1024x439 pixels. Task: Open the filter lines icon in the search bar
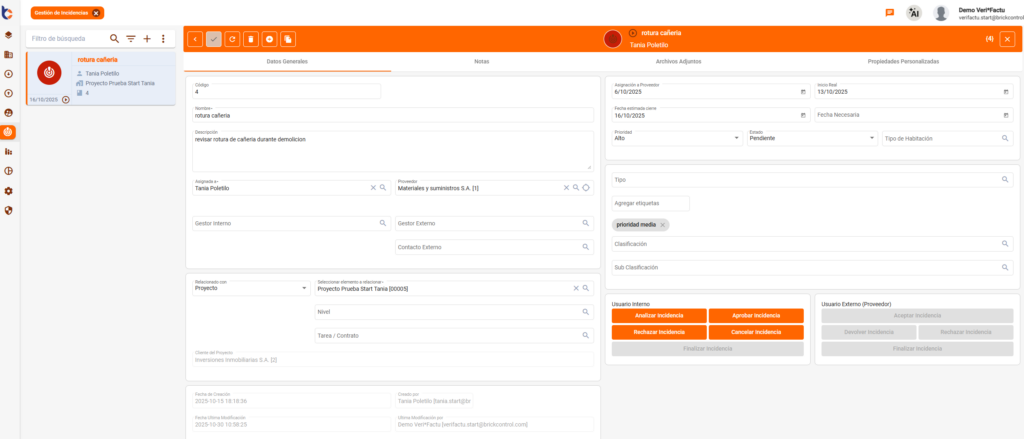pyautogui.click(x=130, y=38)
